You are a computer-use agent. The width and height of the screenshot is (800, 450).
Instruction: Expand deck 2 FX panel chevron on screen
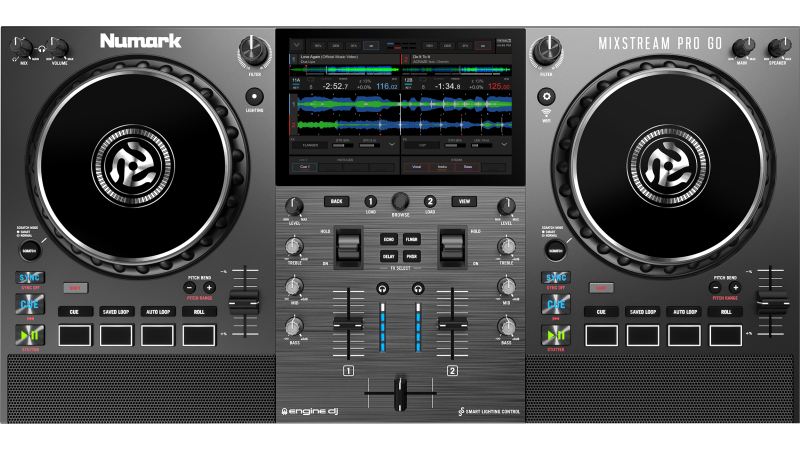point(502,144)
